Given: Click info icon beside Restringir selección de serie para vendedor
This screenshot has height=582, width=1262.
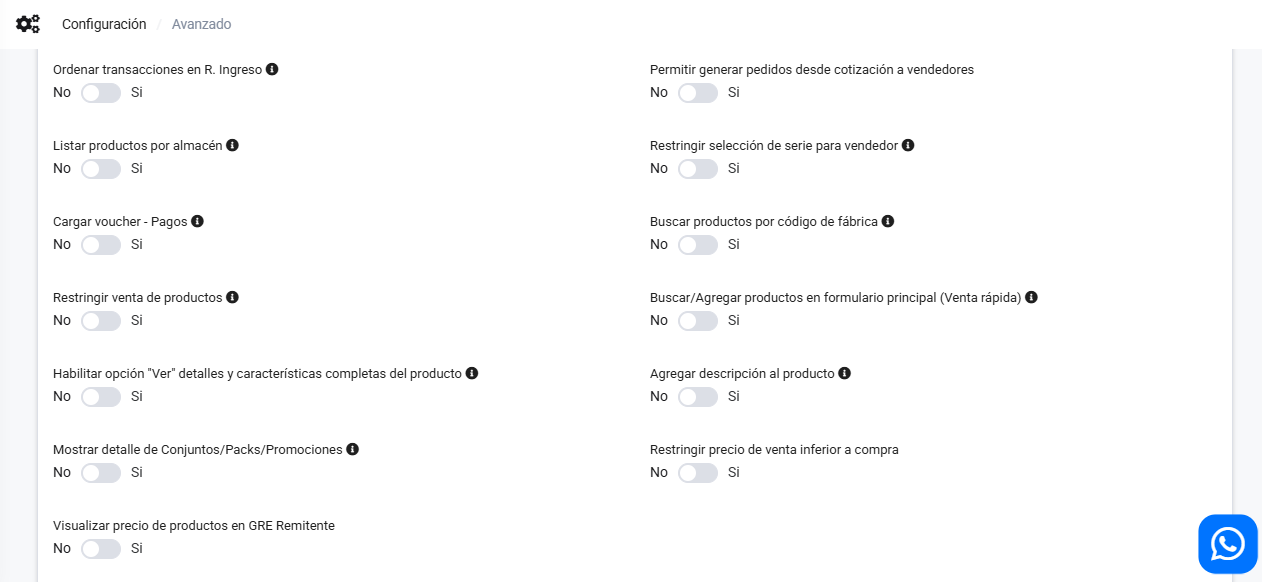Looking at the screenshot, I should coord(908,145).
